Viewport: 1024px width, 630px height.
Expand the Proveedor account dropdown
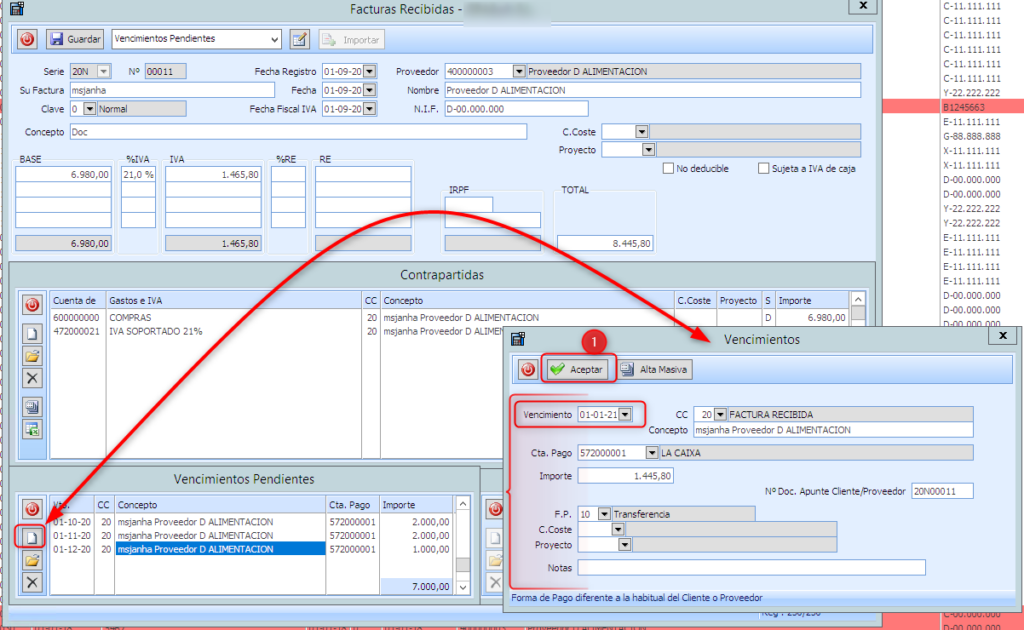coord(518,71)
